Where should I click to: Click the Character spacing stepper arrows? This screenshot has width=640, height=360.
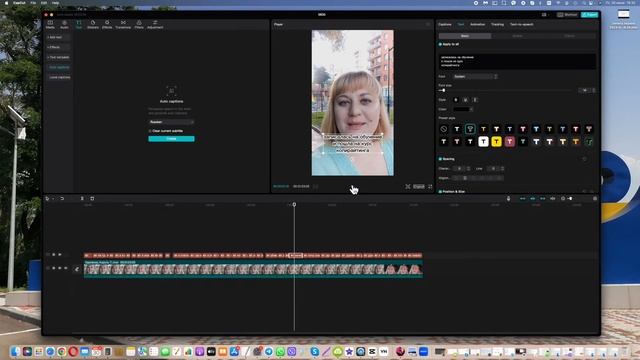(468, 169)
